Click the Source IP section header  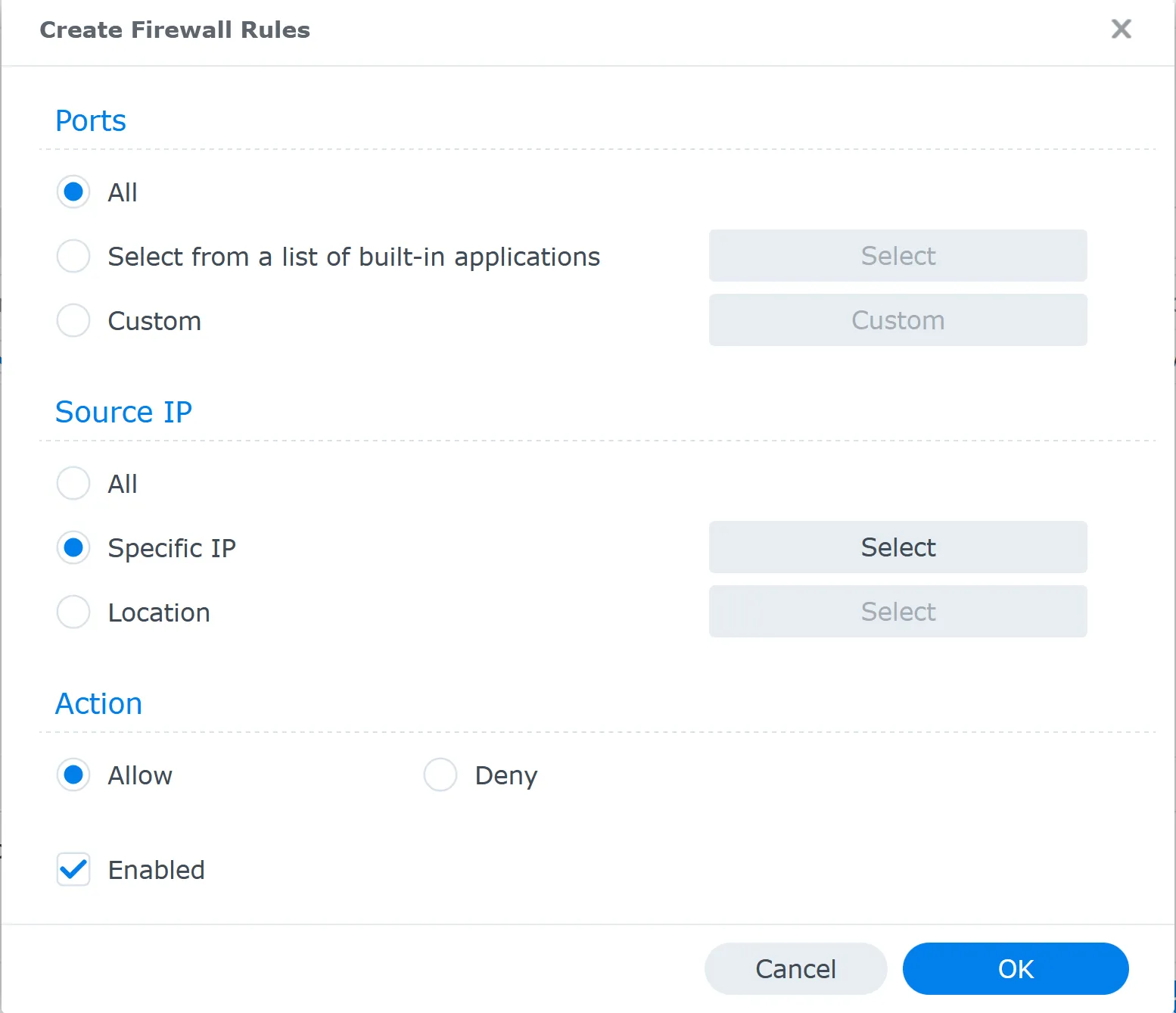point(123,412)
